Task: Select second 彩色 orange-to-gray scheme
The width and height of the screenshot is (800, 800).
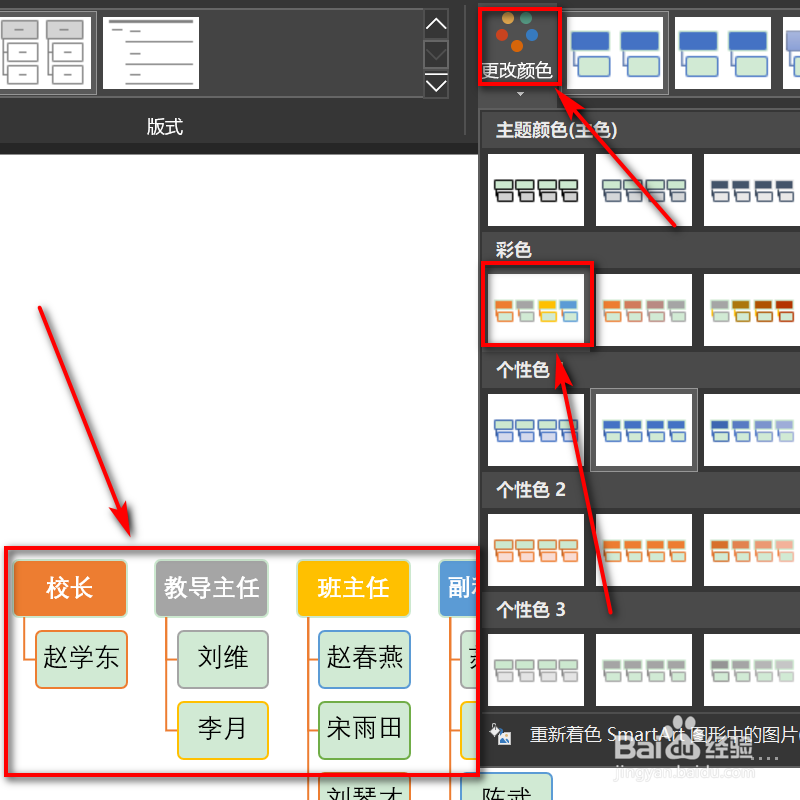Action: (644, 310)
